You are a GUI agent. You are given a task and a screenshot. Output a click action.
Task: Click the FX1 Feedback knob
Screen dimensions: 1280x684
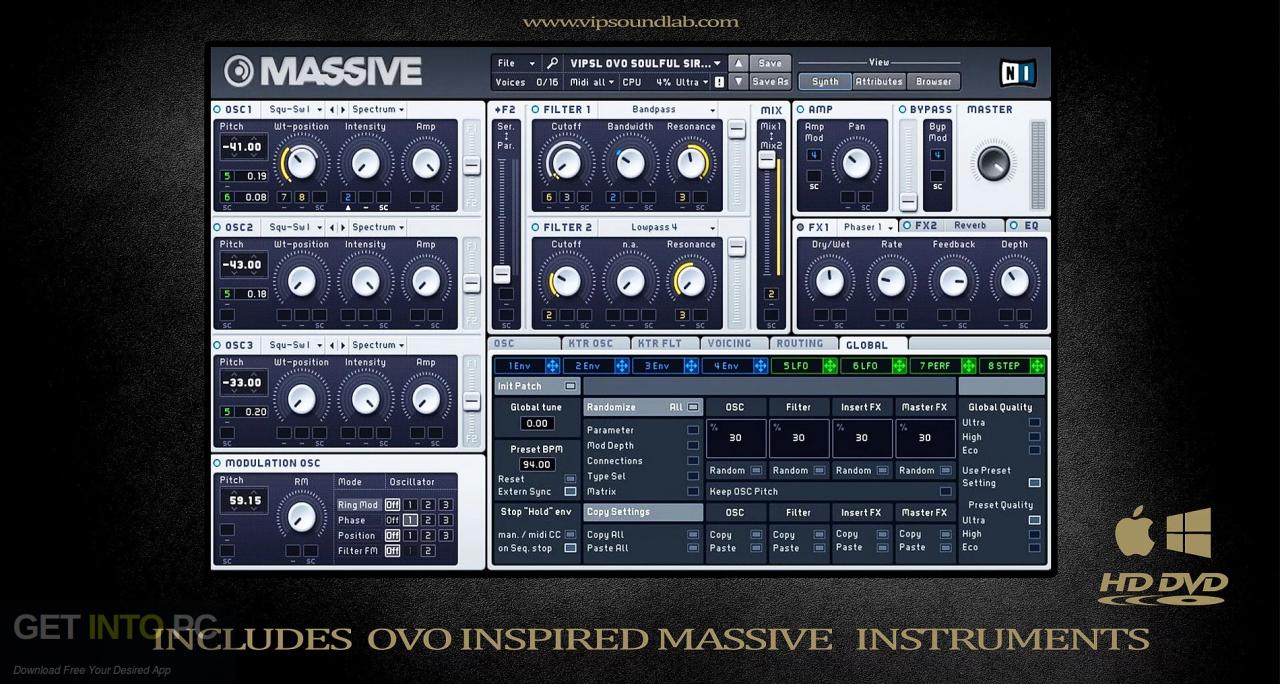tap(953, 281)
